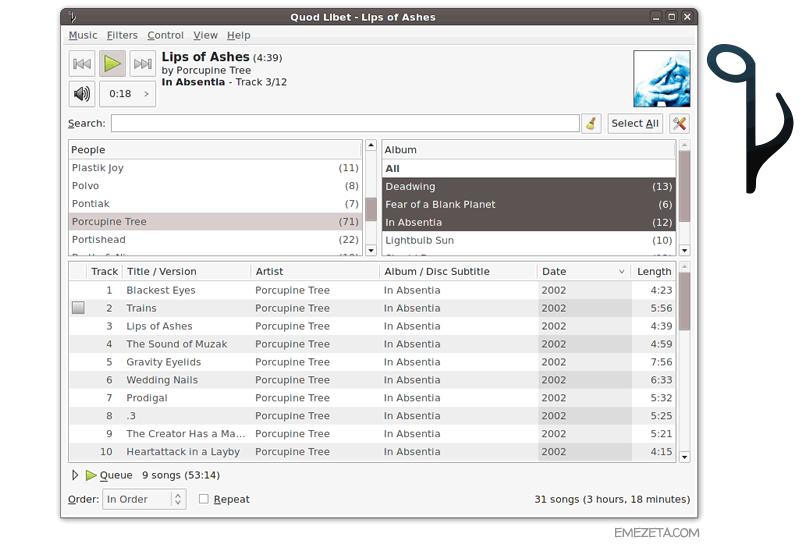Select the Lightbulb Sun album
The height and width of the screenshot is (550, 800).
click(529, 240)
